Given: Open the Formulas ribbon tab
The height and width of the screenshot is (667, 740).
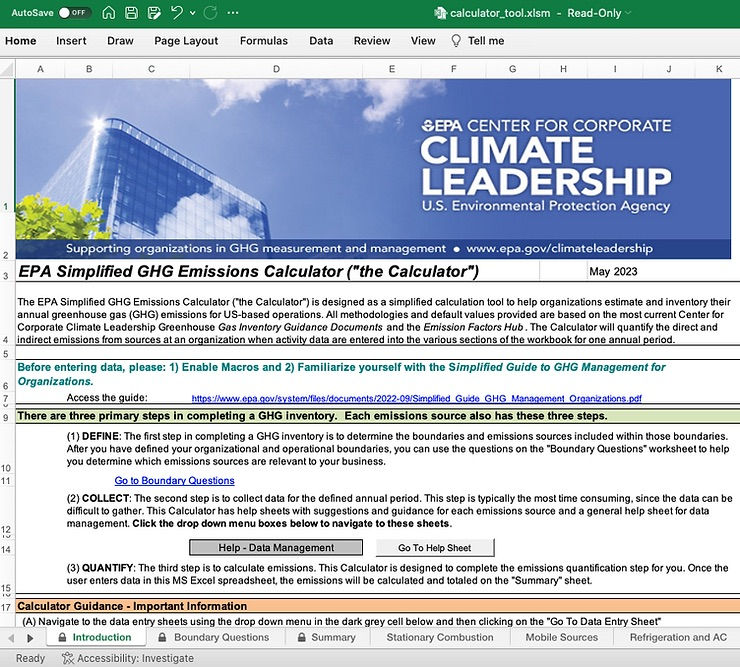Looking at the screenshot, I should [263, 41].
